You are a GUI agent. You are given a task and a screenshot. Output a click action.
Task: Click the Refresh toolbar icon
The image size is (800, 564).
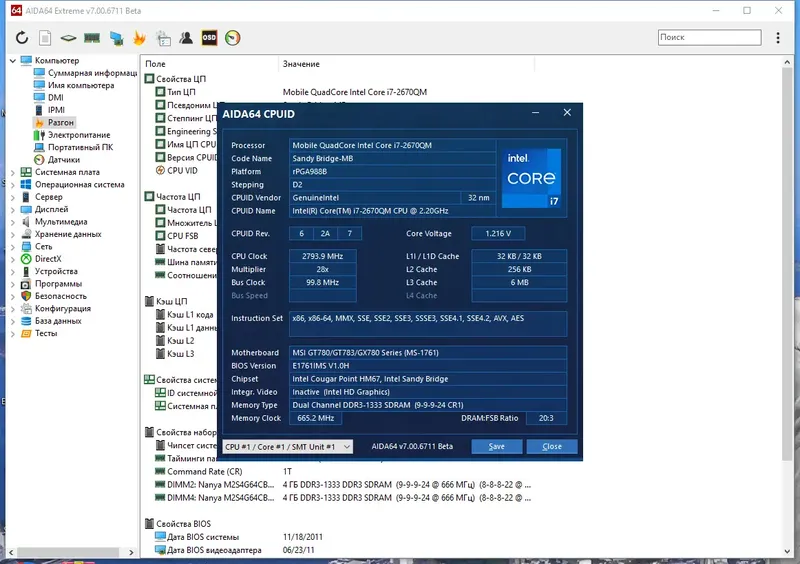click(21, 38)
